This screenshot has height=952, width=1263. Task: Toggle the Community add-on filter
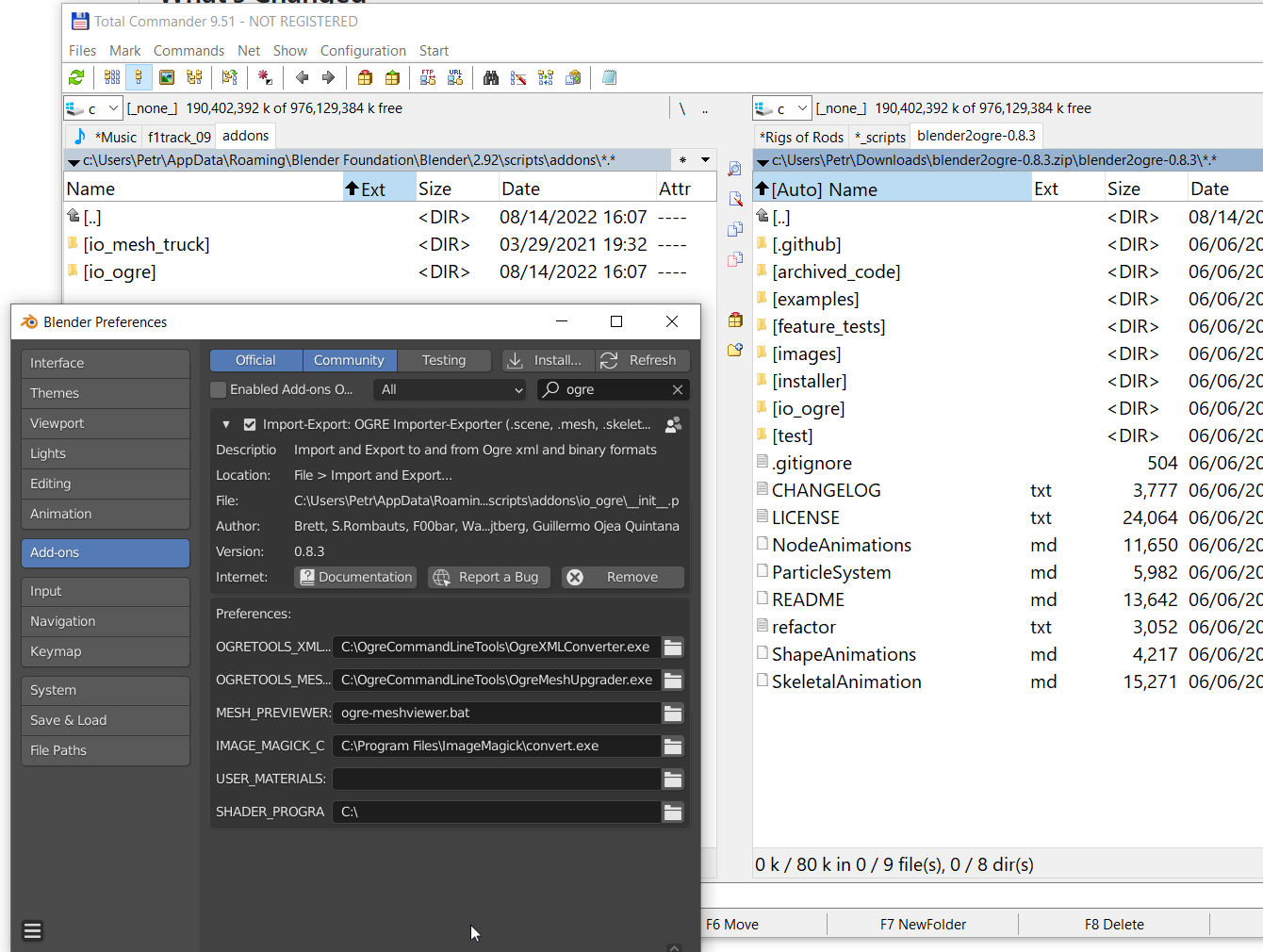click(349, 360)
